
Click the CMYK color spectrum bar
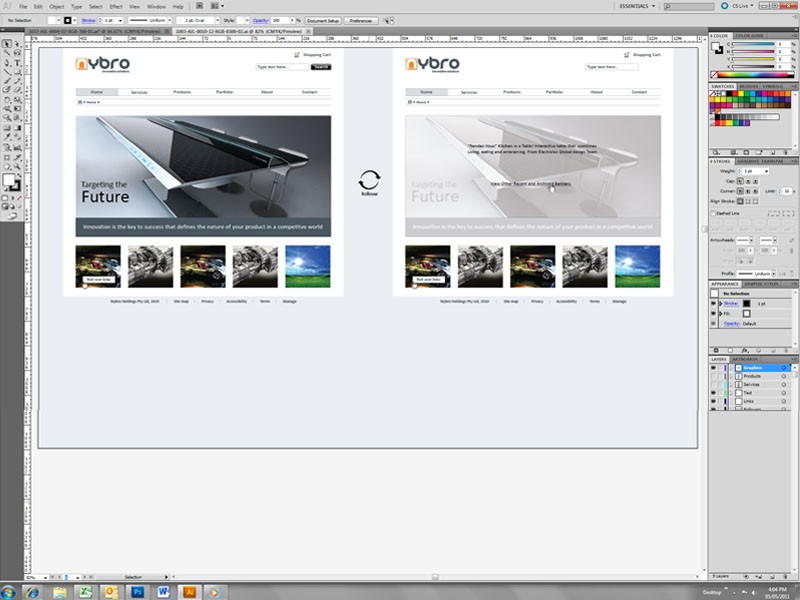click(753, 75)
